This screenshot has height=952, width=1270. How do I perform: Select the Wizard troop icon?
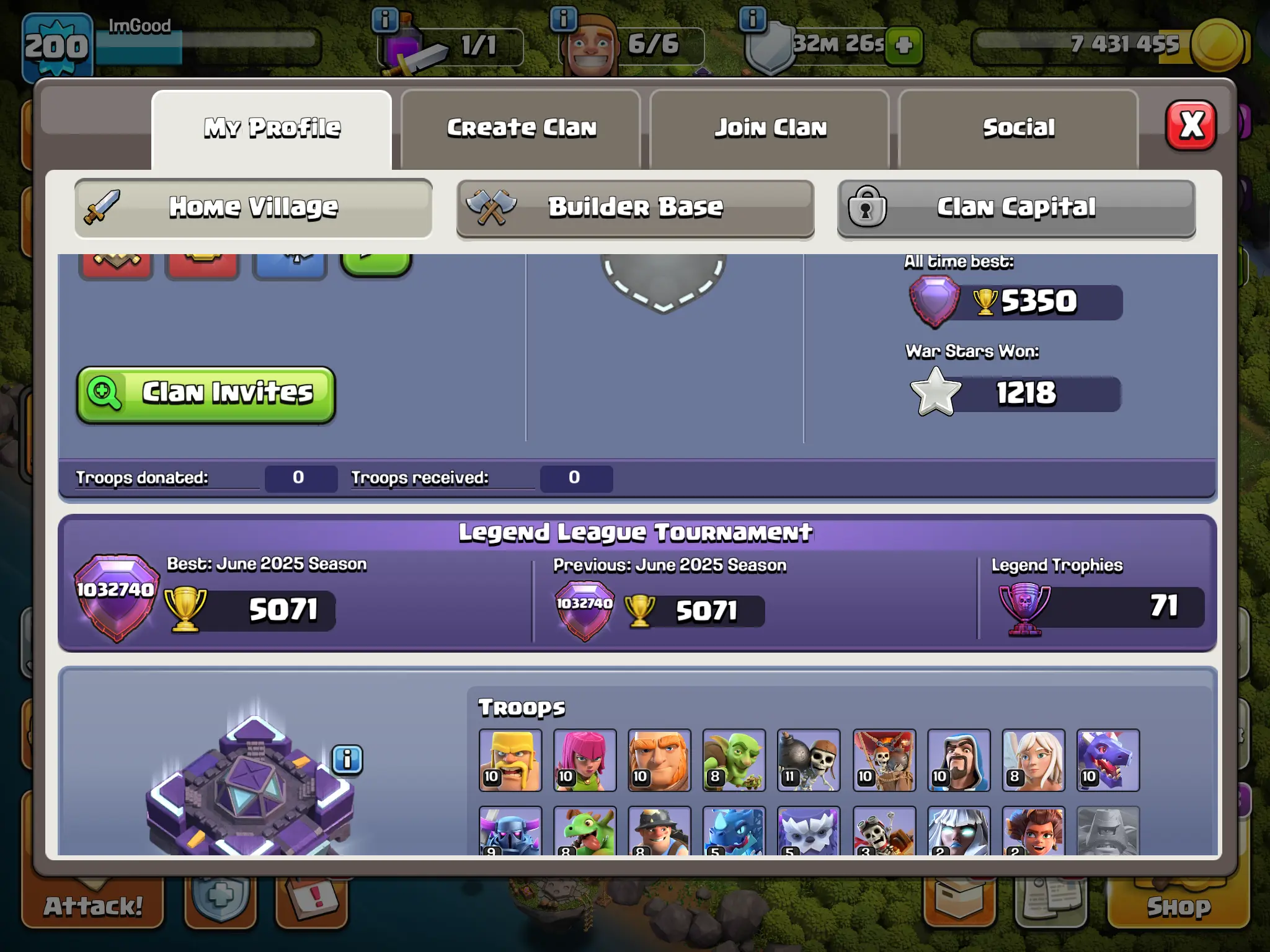[959, 760]
